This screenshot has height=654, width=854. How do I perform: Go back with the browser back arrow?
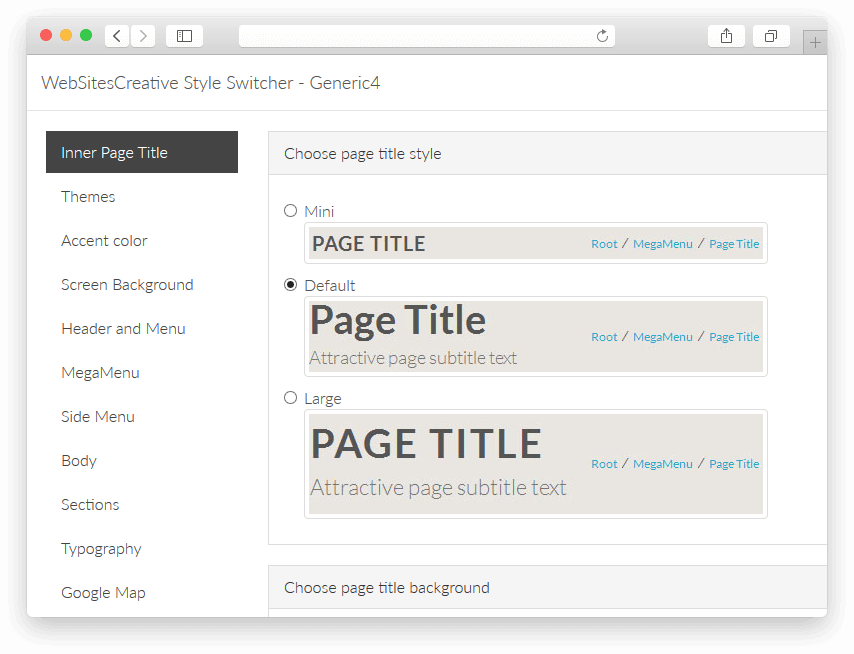(117, 36)
